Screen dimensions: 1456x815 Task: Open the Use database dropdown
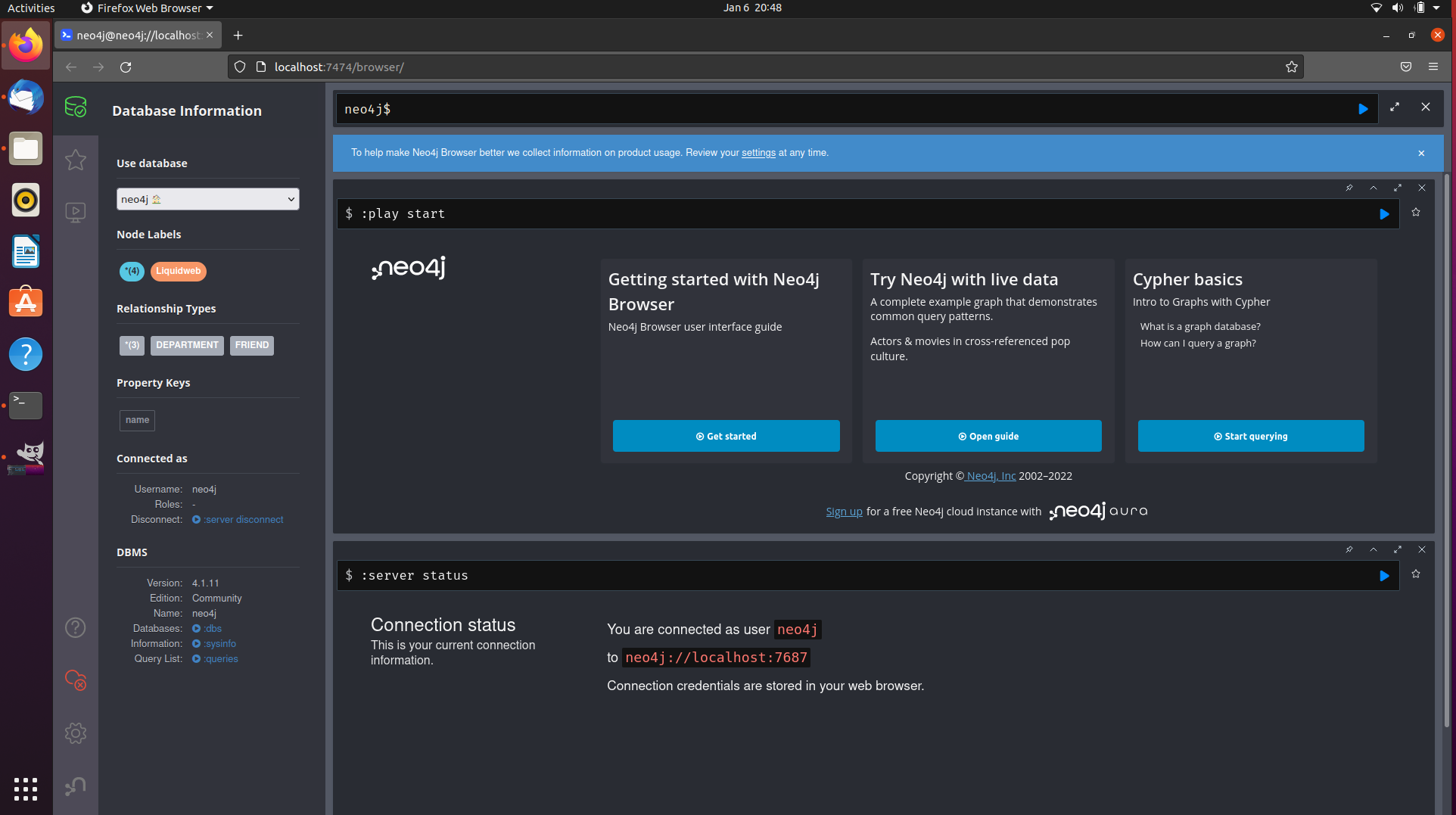208,199
